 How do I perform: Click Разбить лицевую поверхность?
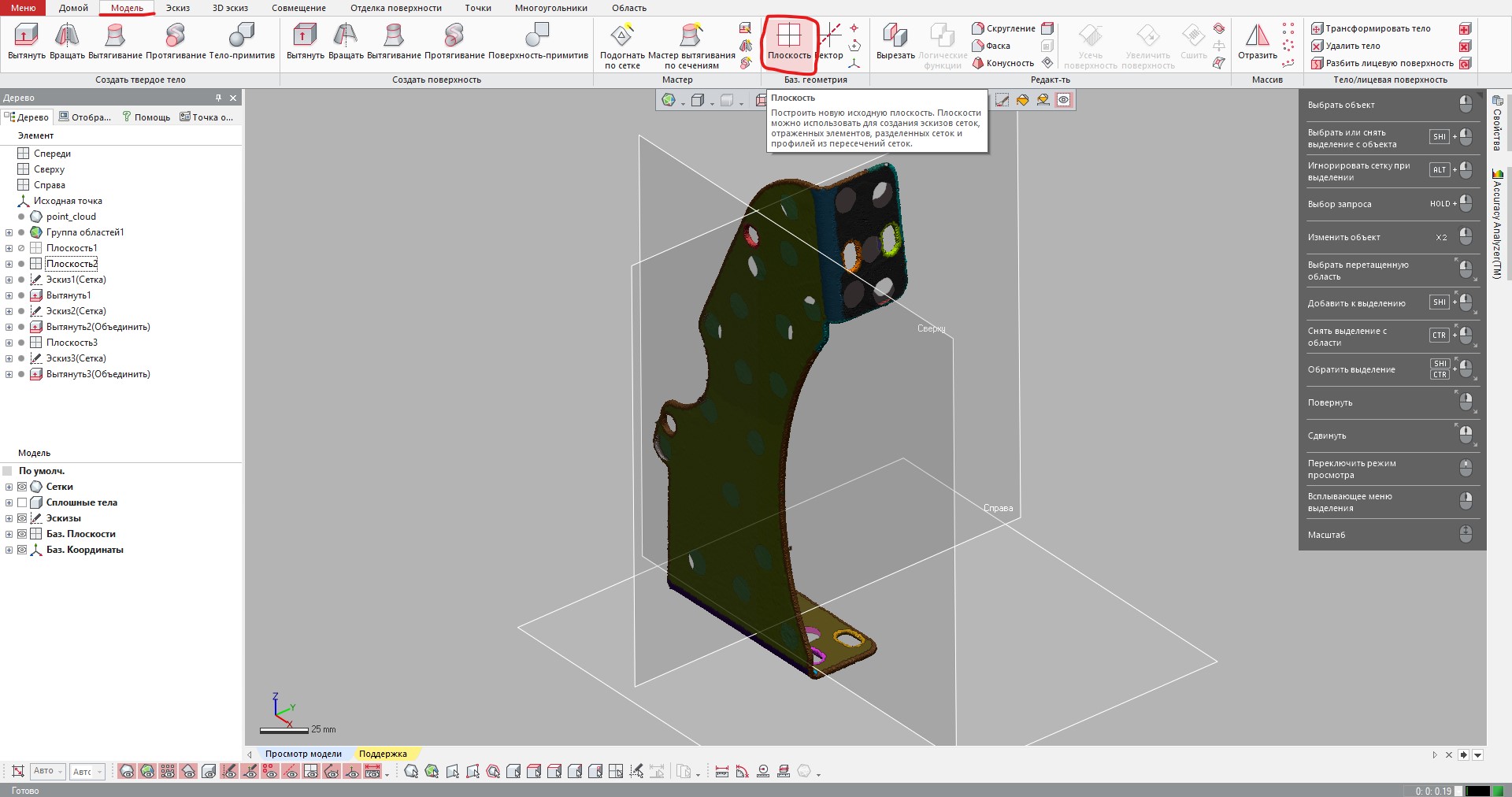point(1382,63)
